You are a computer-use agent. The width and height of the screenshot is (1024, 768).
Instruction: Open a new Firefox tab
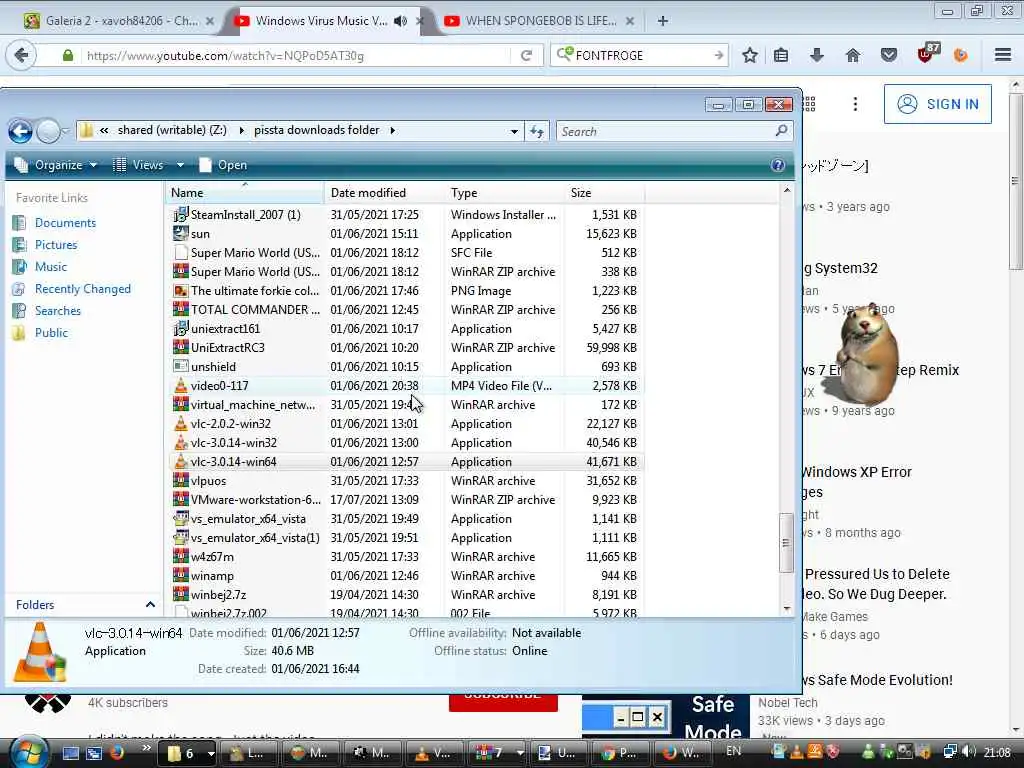pyautogui.click(x=663, y=21)
